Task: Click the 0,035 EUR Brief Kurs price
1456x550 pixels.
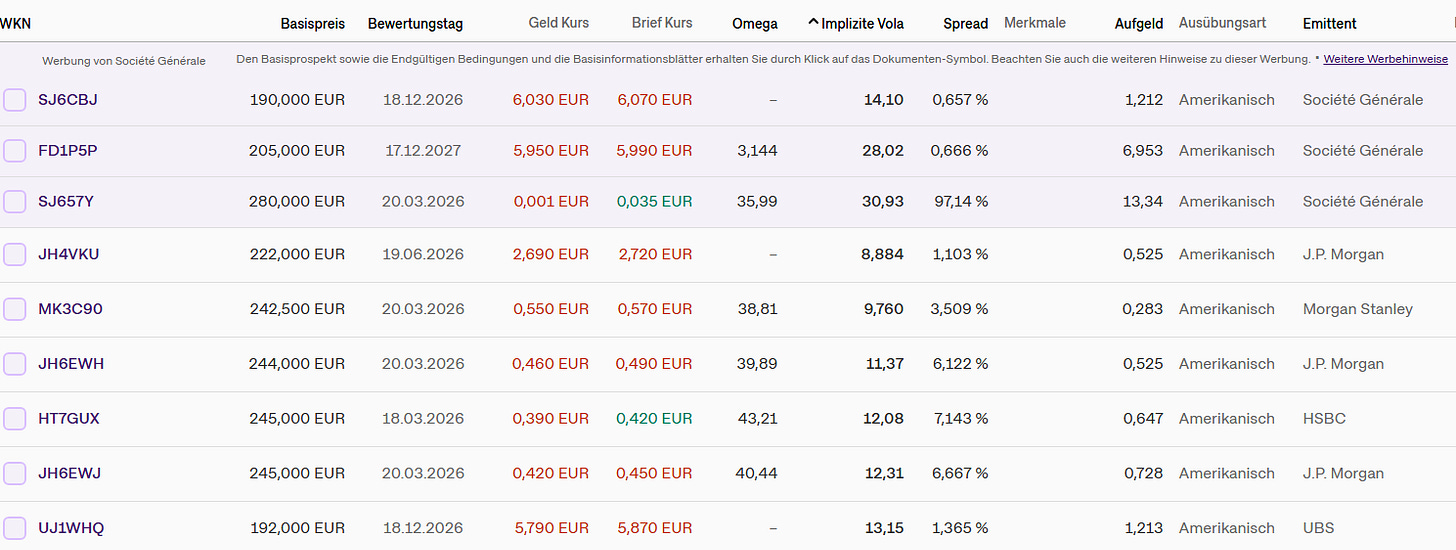Action: pos(654,201)
